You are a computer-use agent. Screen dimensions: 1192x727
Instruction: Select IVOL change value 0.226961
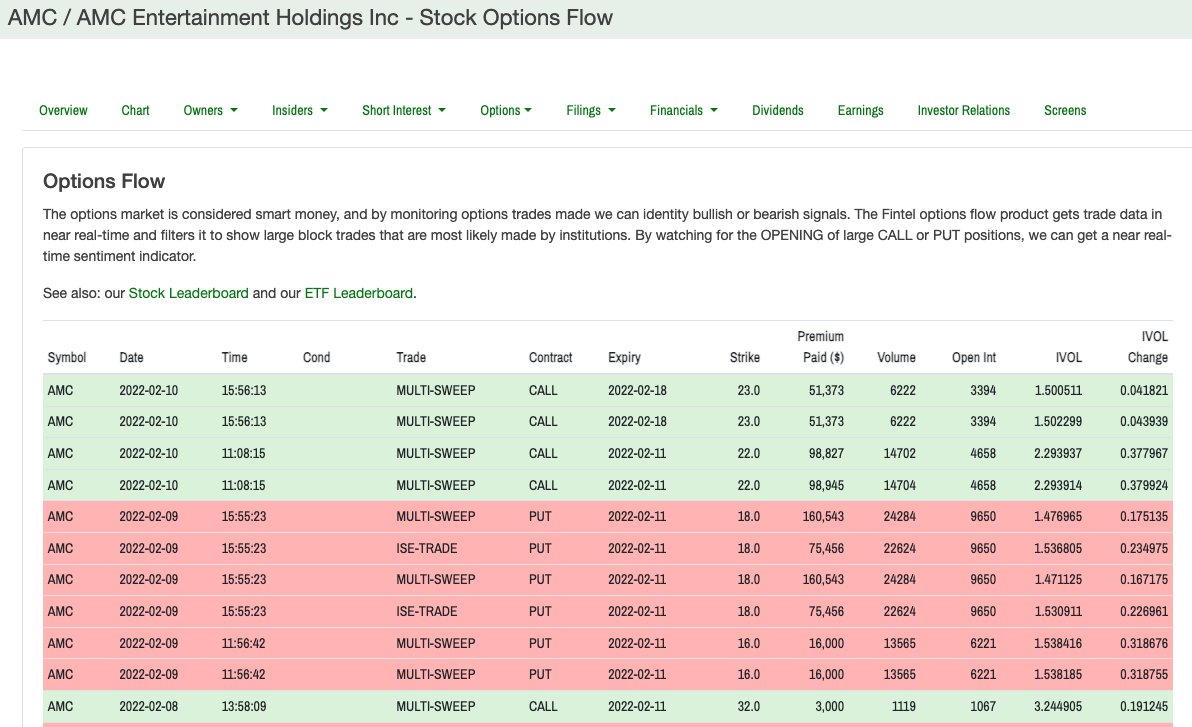(1143, 611)
